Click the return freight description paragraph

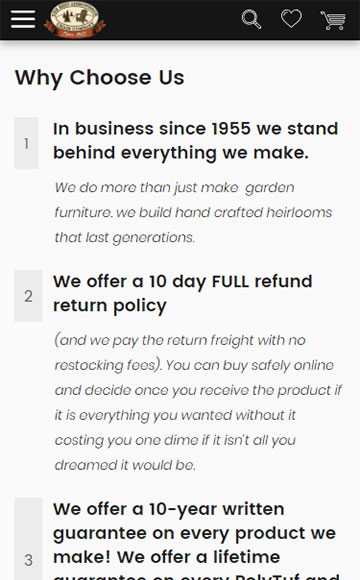pyautogui.click(x=198, y=402)
